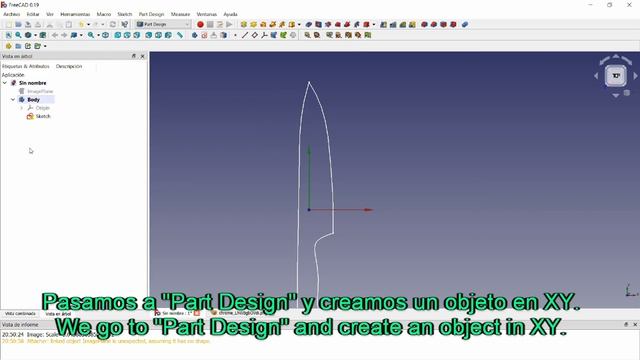The height and width of the screenshot is (360, 640).
Task: Collapse the Body tree node
Action: [x=13, y=100]
